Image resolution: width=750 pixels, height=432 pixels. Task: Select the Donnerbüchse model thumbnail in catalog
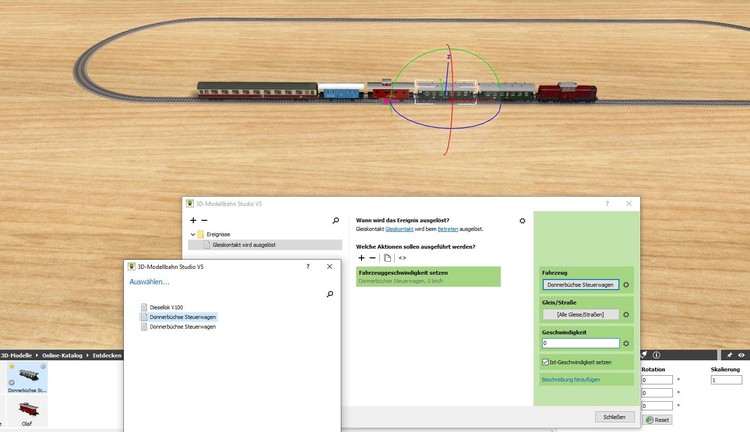[x=27, y=378]
